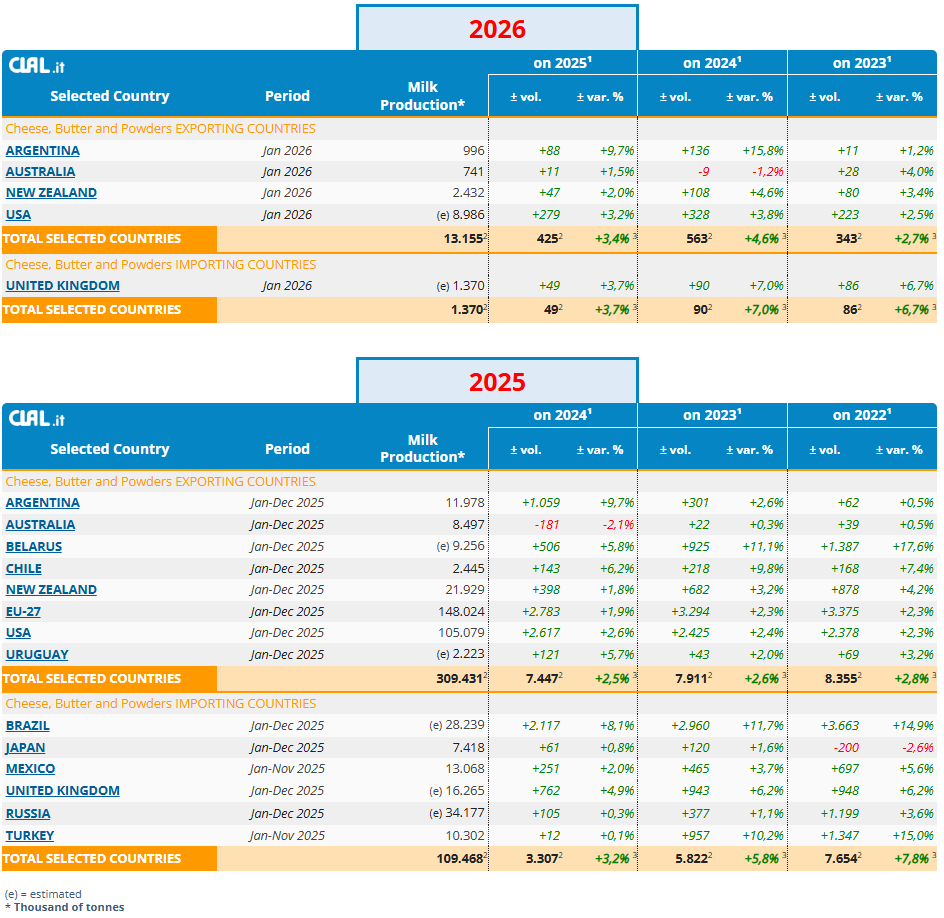The height and width of the screenshot is (918, 944).
Task: Click the TURKEY country link
Action: coord(30,836)
